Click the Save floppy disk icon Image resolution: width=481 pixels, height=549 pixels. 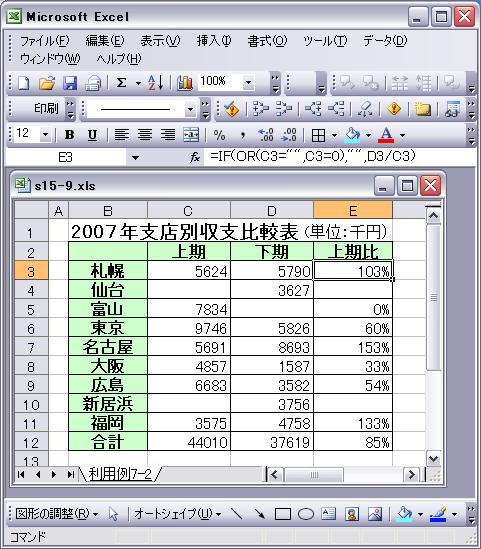[70, 83]
